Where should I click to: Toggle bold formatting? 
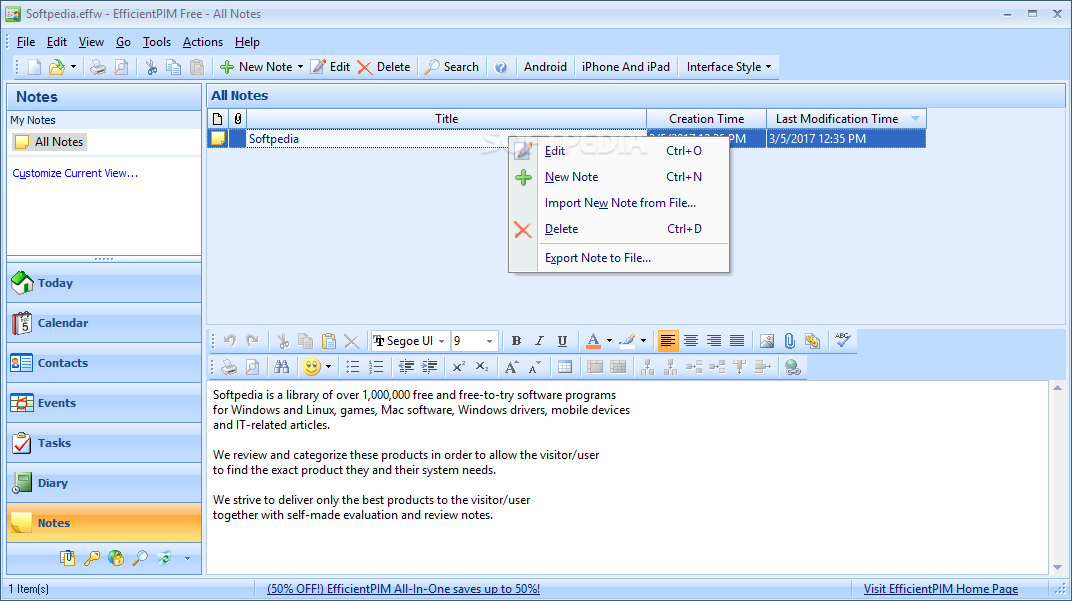pos(516,340)
